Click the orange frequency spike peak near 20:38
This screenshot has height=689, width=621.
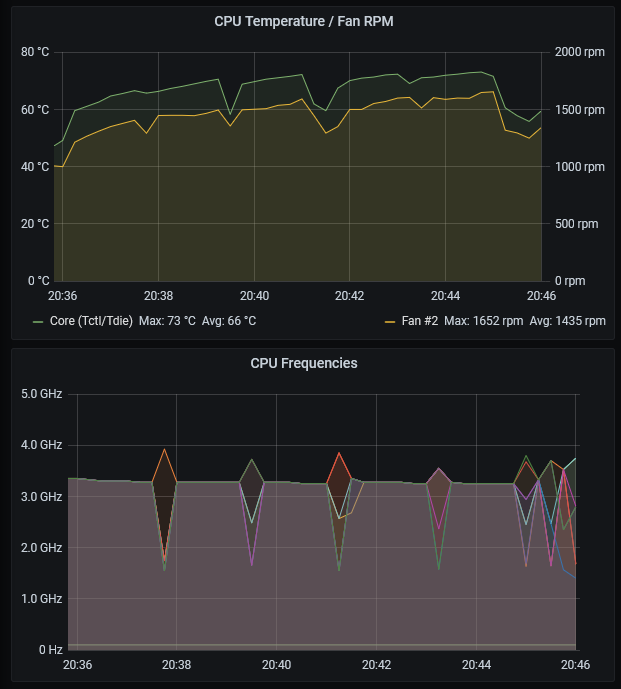coord(164,450)
